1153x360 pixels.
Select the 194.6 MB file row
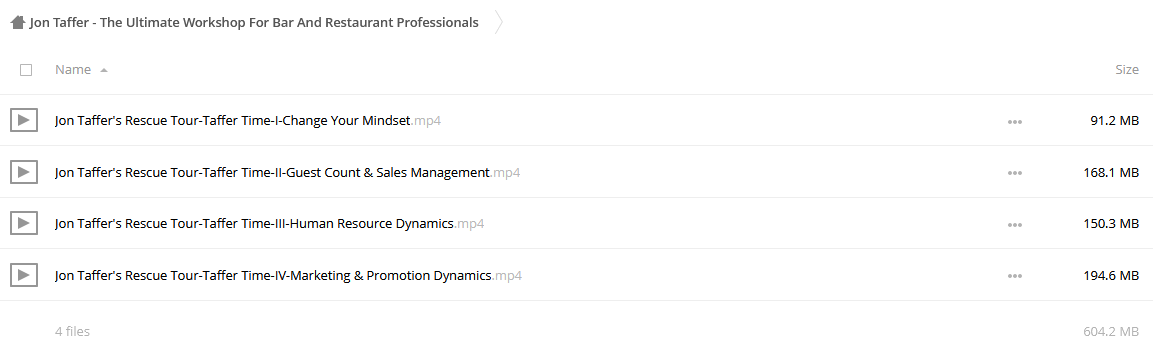tap(576, 276)
